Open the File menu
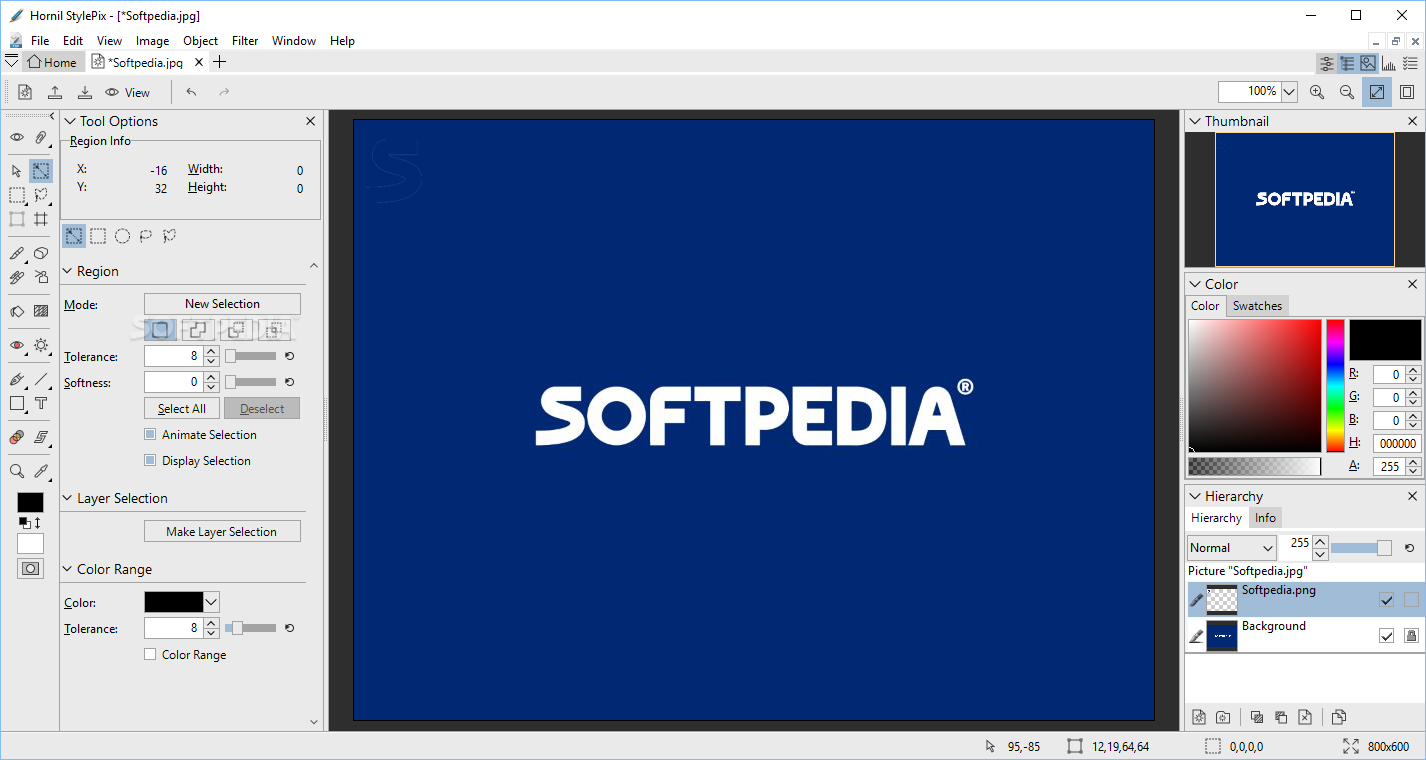This screenshot has width=1426, height=760. pyautogui.click(x=40, y=41)
